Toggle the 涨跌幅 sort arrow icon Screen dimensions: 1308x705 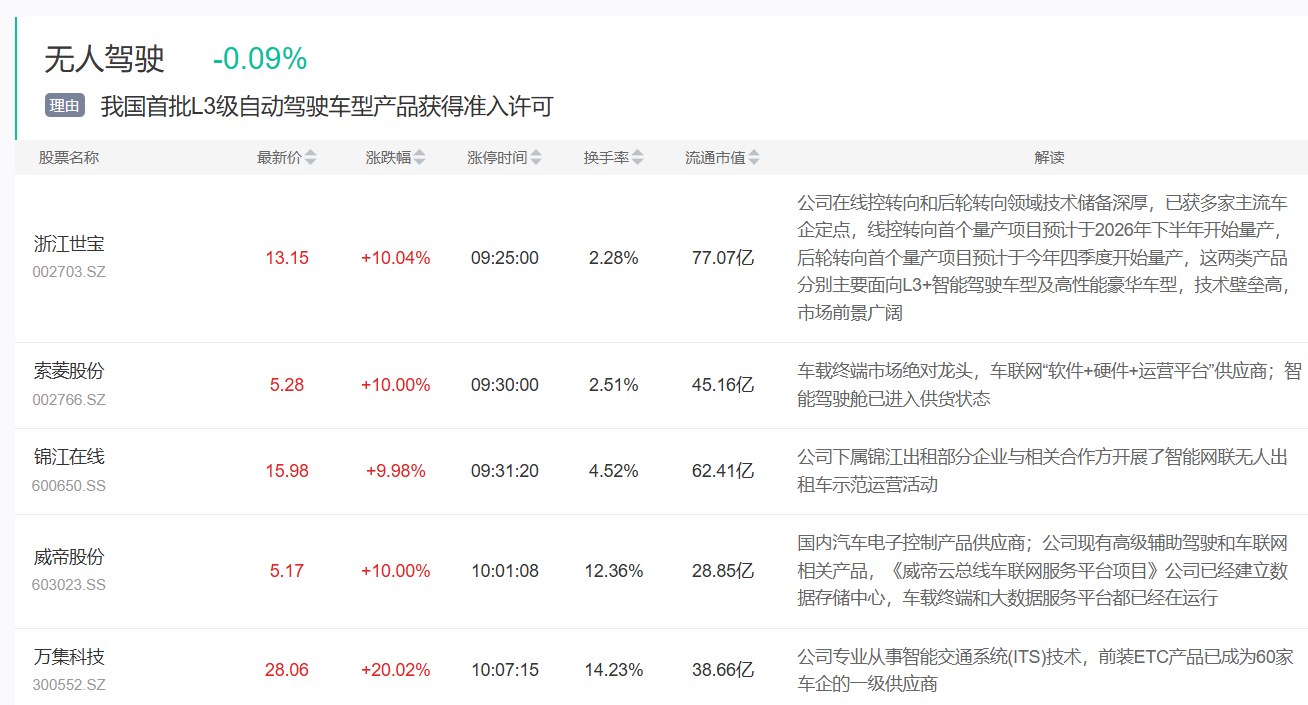(420, 158)
